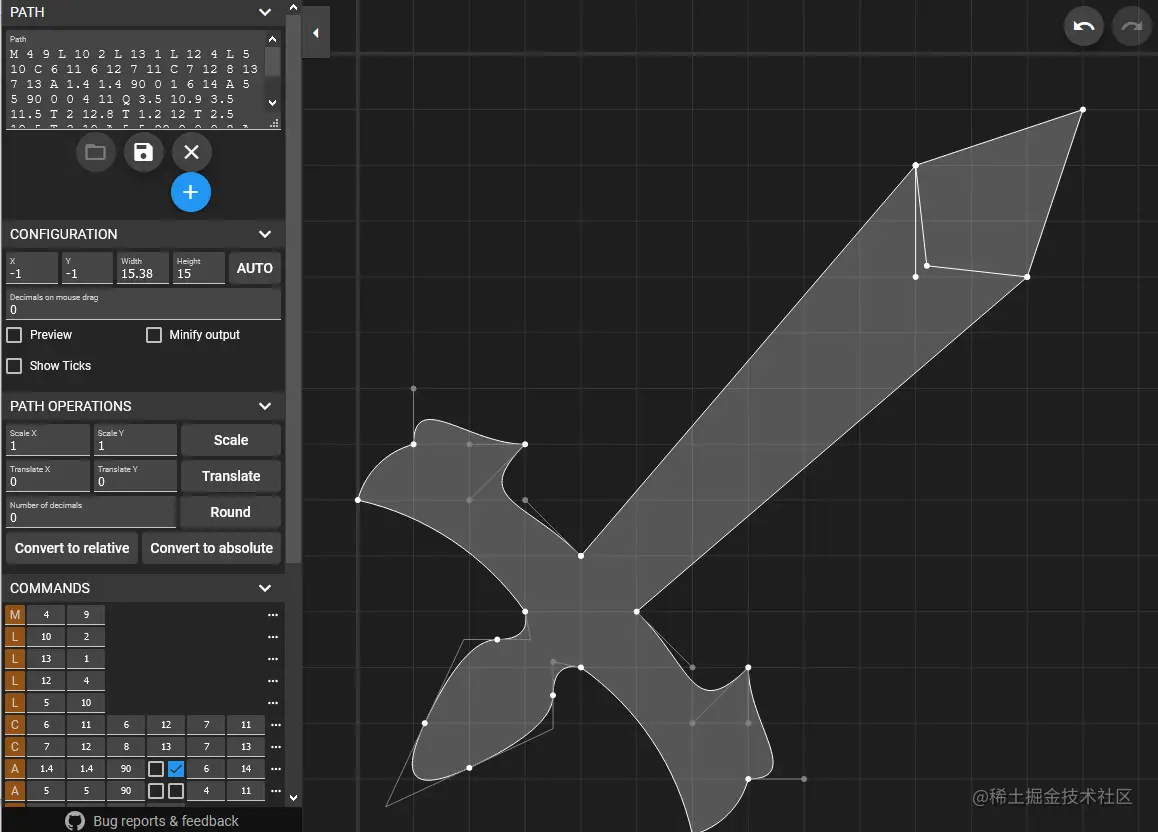This screenshot has width=1158, height=832.
Task: Click the Scale Y field
Action: coord(136,440)
